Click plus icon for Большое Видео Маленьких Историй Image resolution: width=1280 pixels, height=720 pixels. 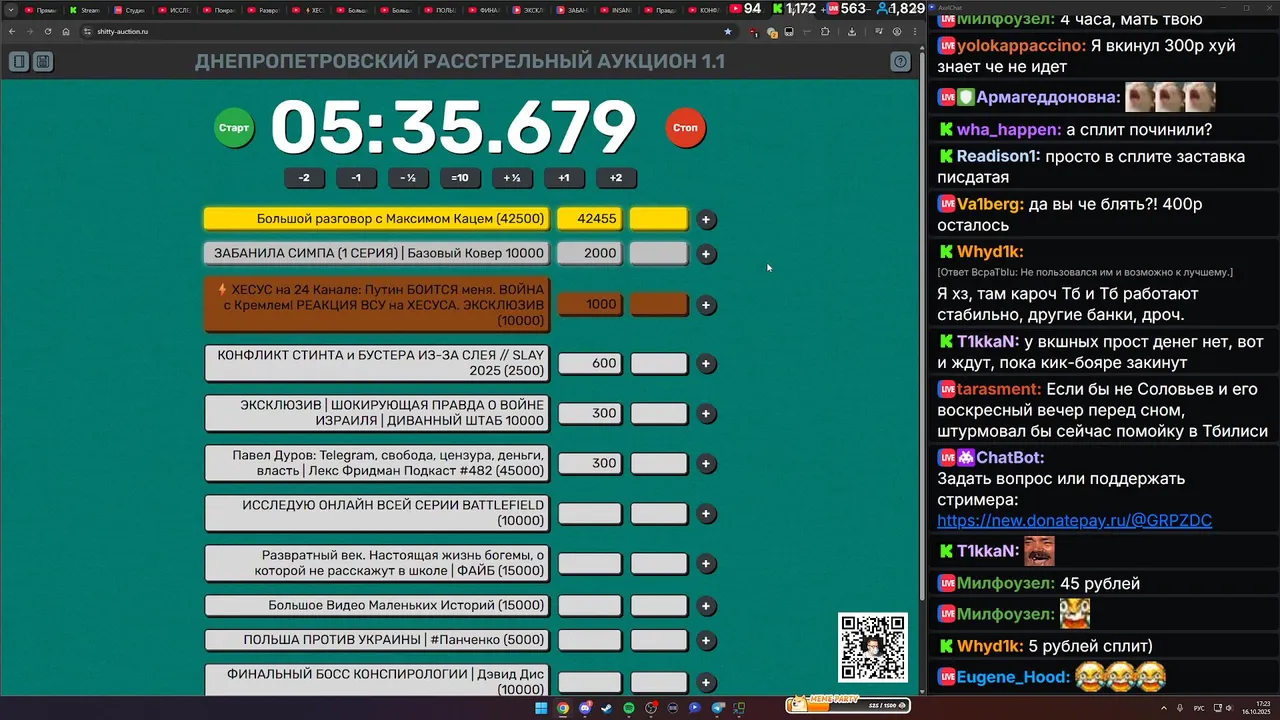point(706,606)
